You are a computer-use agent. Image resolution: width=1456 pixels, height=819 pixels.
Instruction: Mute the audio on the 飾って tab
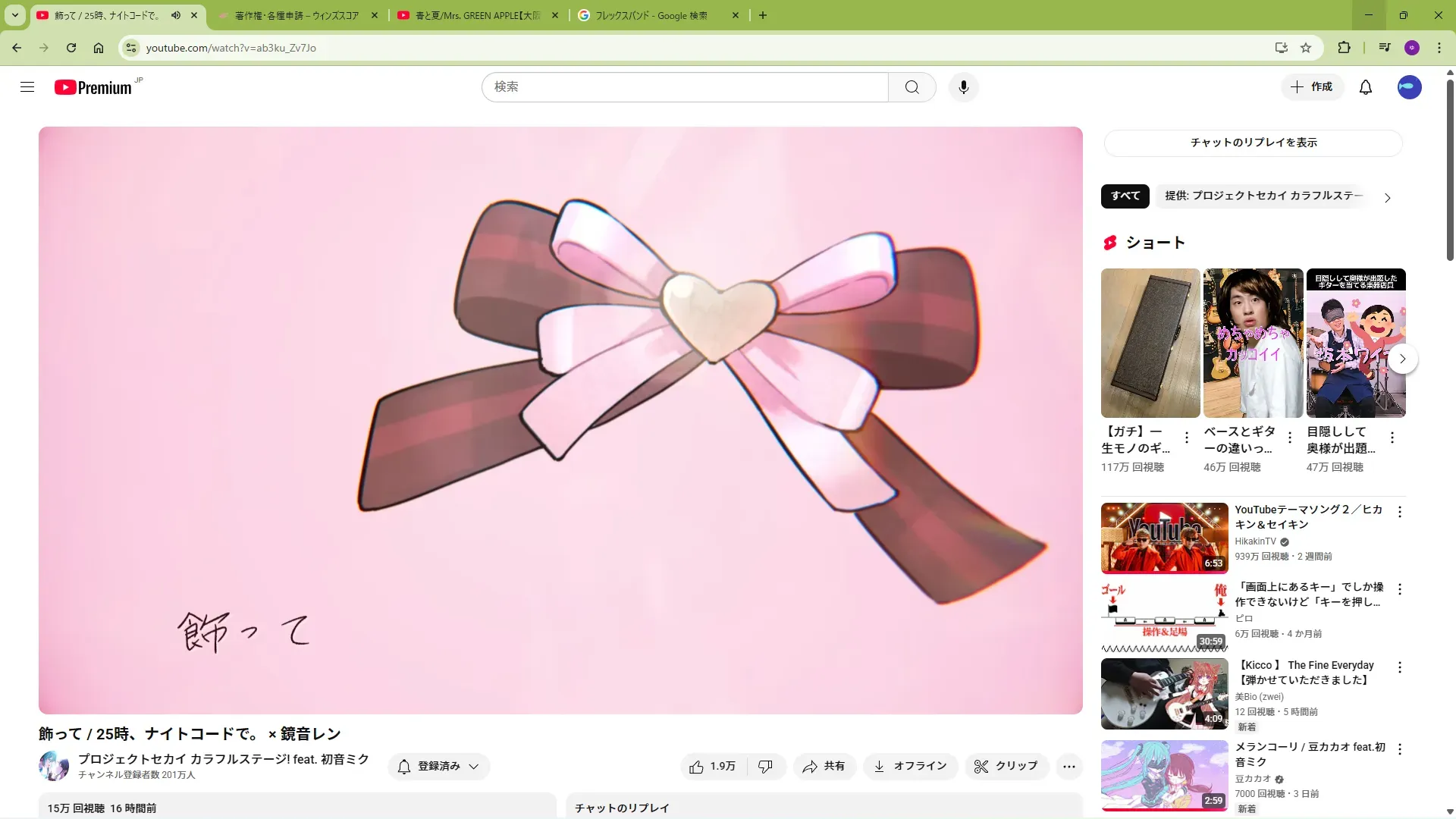tap(176, 15)
